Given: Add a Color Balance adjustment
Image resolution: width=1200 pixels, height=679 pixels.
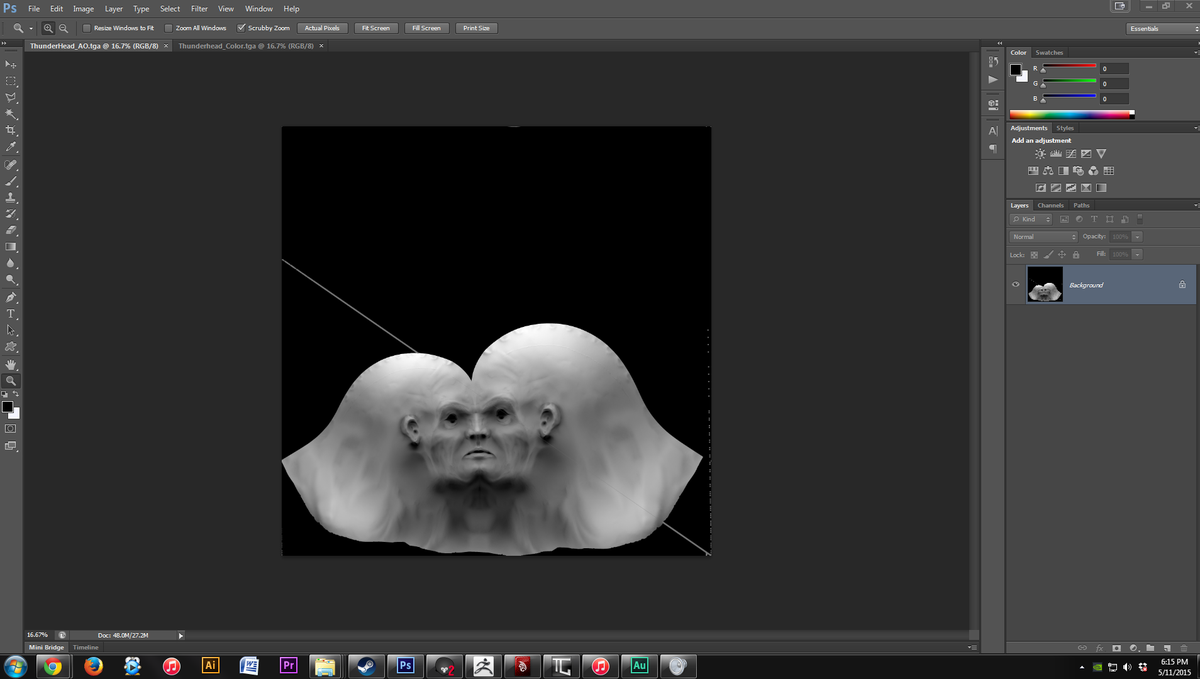Looking at the screenshot, I should (x=1048, y=171).
